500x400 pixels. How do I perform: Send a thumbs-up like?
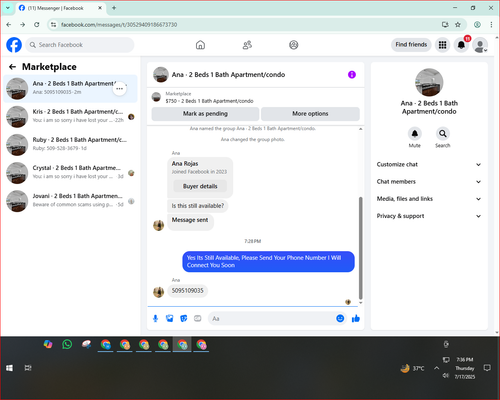click(356, 319)
